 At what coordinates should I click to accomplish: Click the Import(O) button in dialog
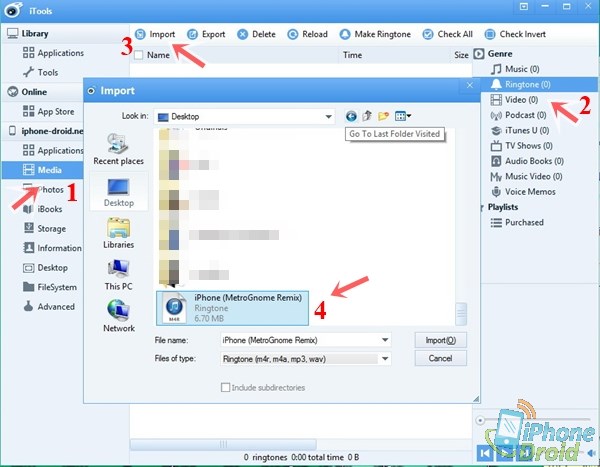pos(440,340)
